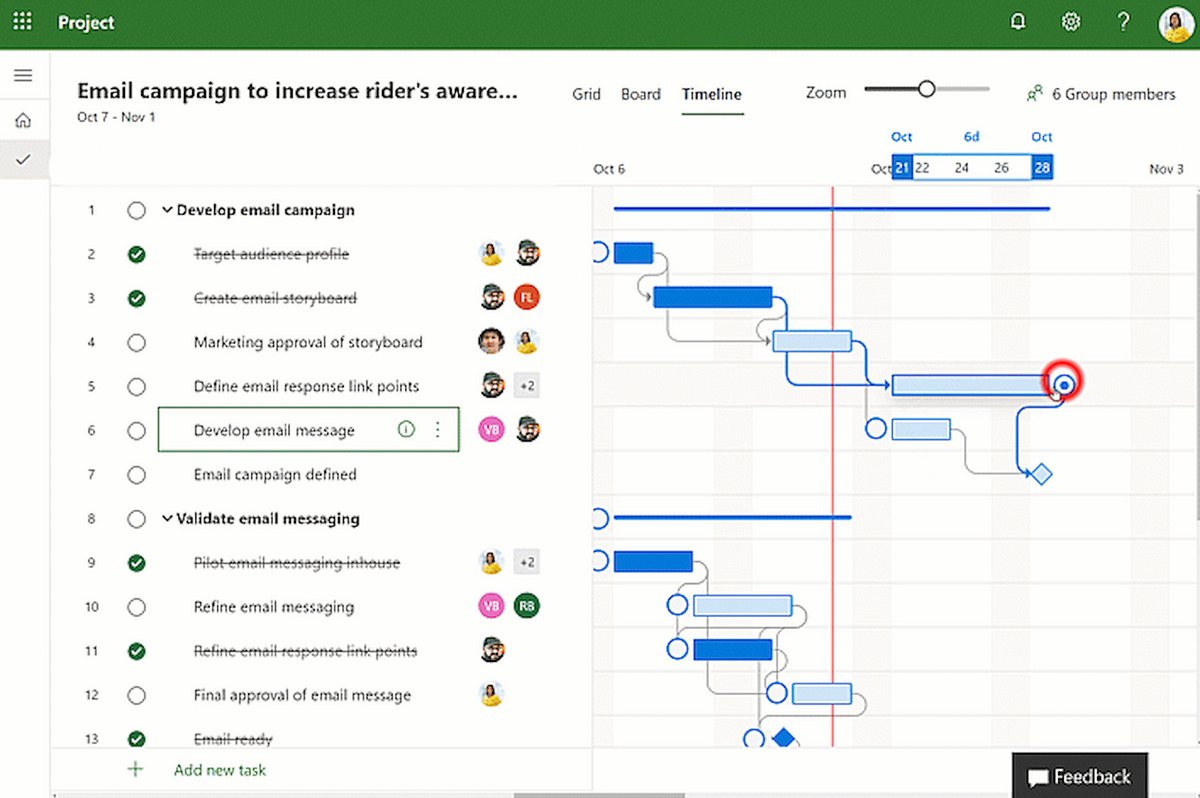
Task: Switch to the Board view tab
Action: 641,94
